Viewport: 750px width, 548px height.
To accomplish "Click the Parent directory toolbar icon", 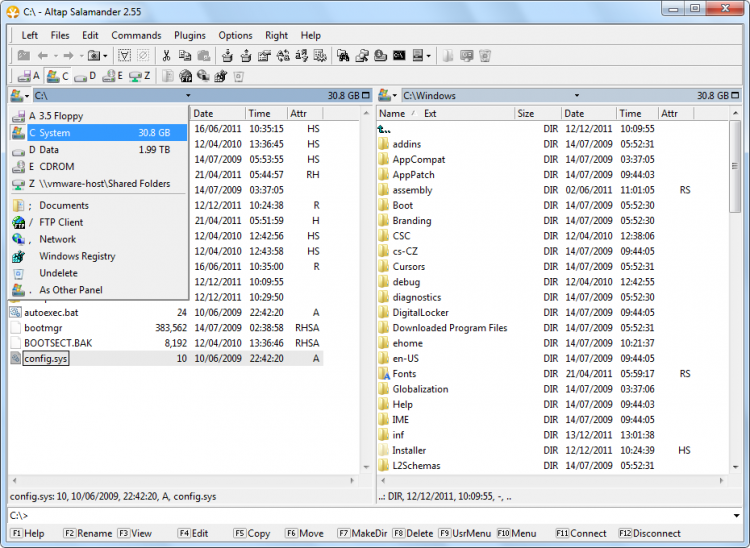I will (x=23, y=56).
